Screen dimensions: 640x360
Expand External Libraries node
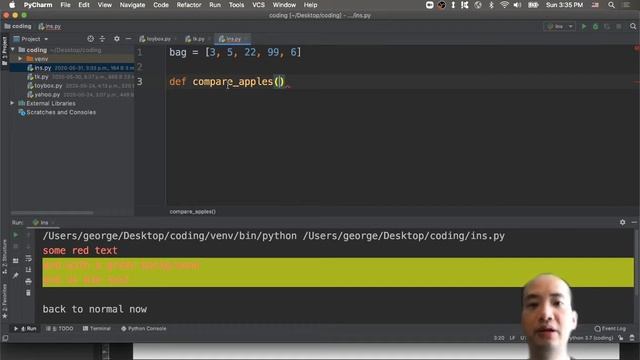(12, 103)
